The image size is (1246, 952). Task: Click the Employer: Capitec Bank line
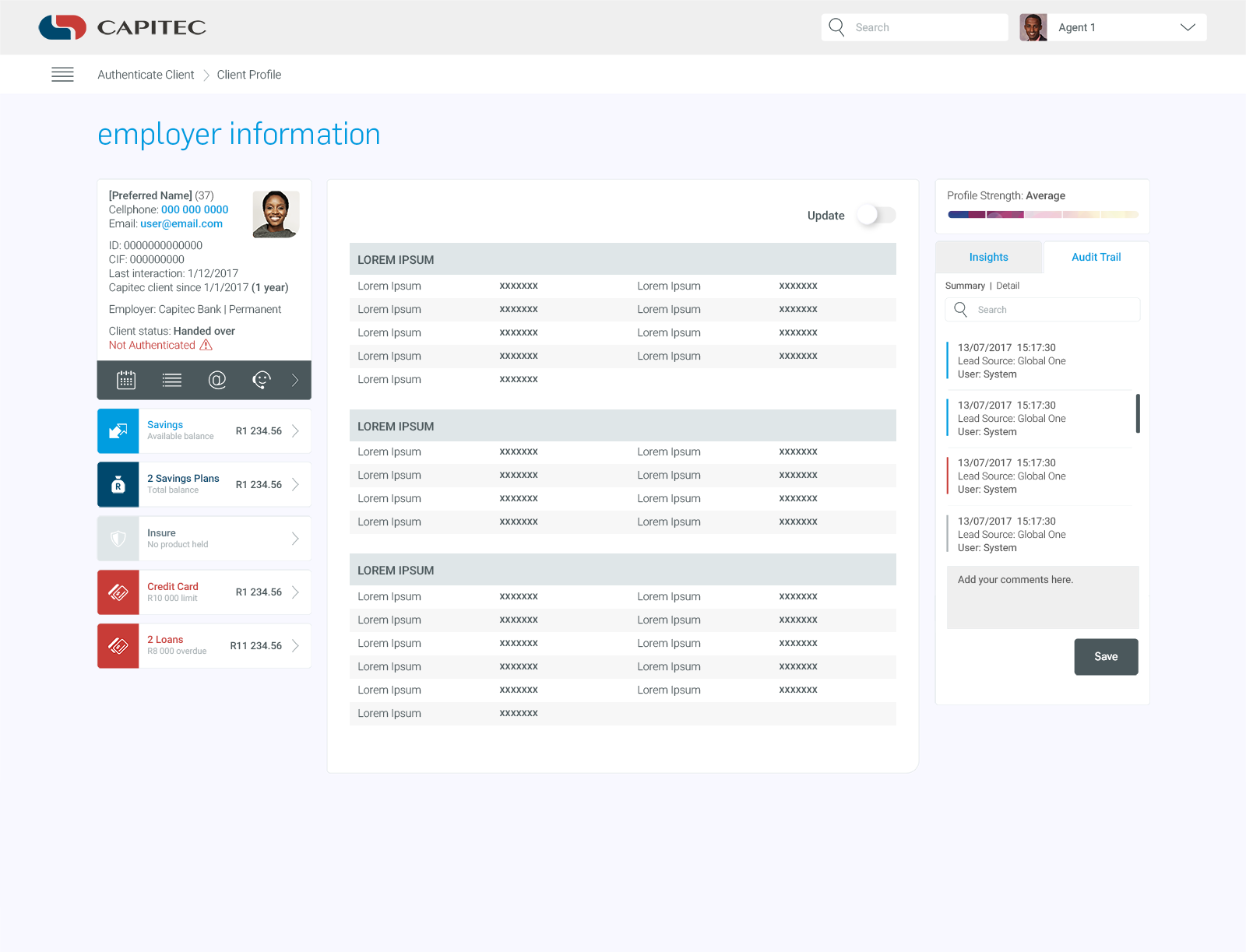[x=195, y=309]
